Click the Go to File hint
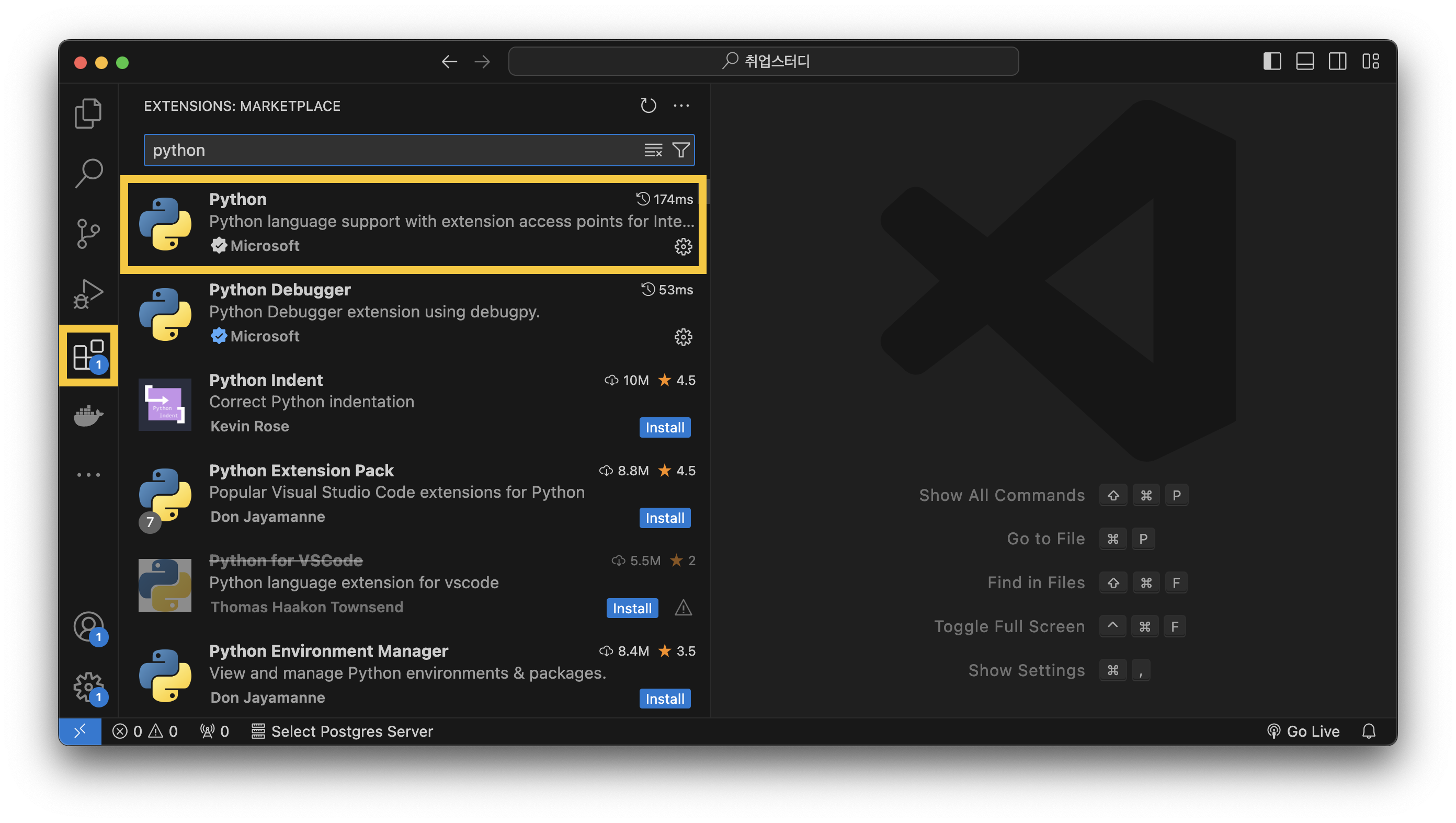 pyautogui.click(x=1045, y=539)
